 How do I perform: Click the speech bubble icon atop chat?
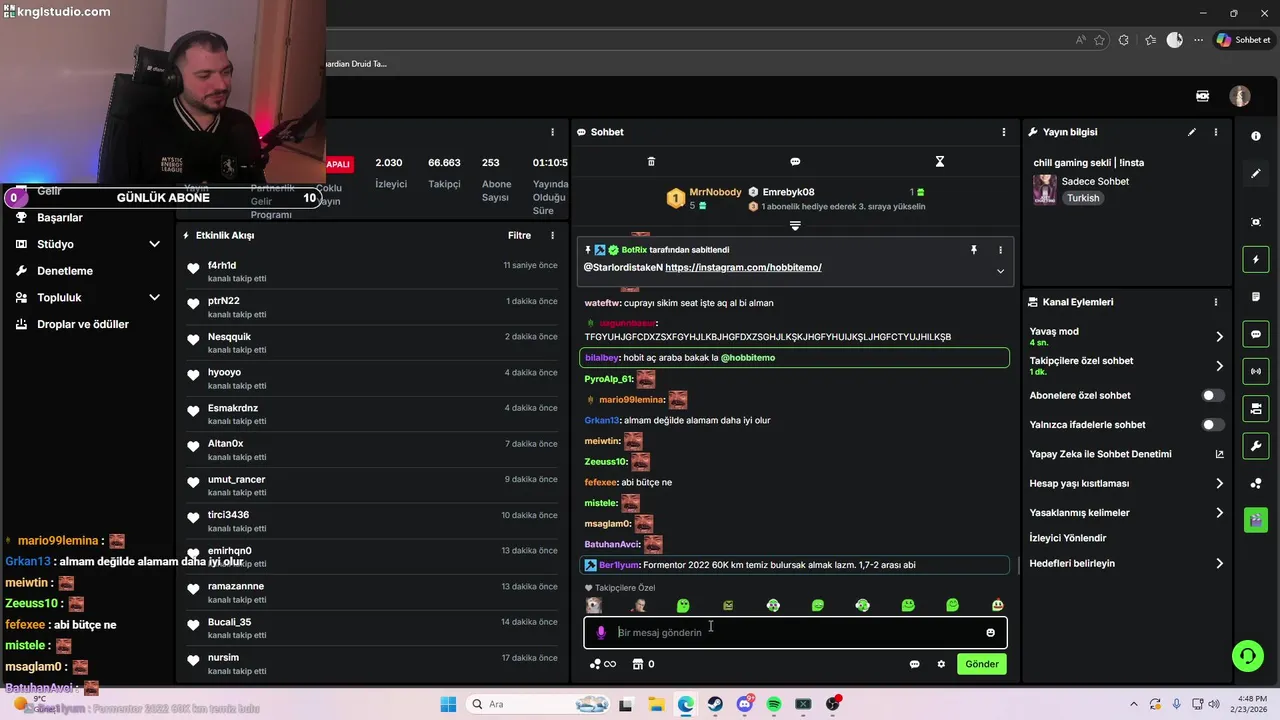(x=795, y=161)
